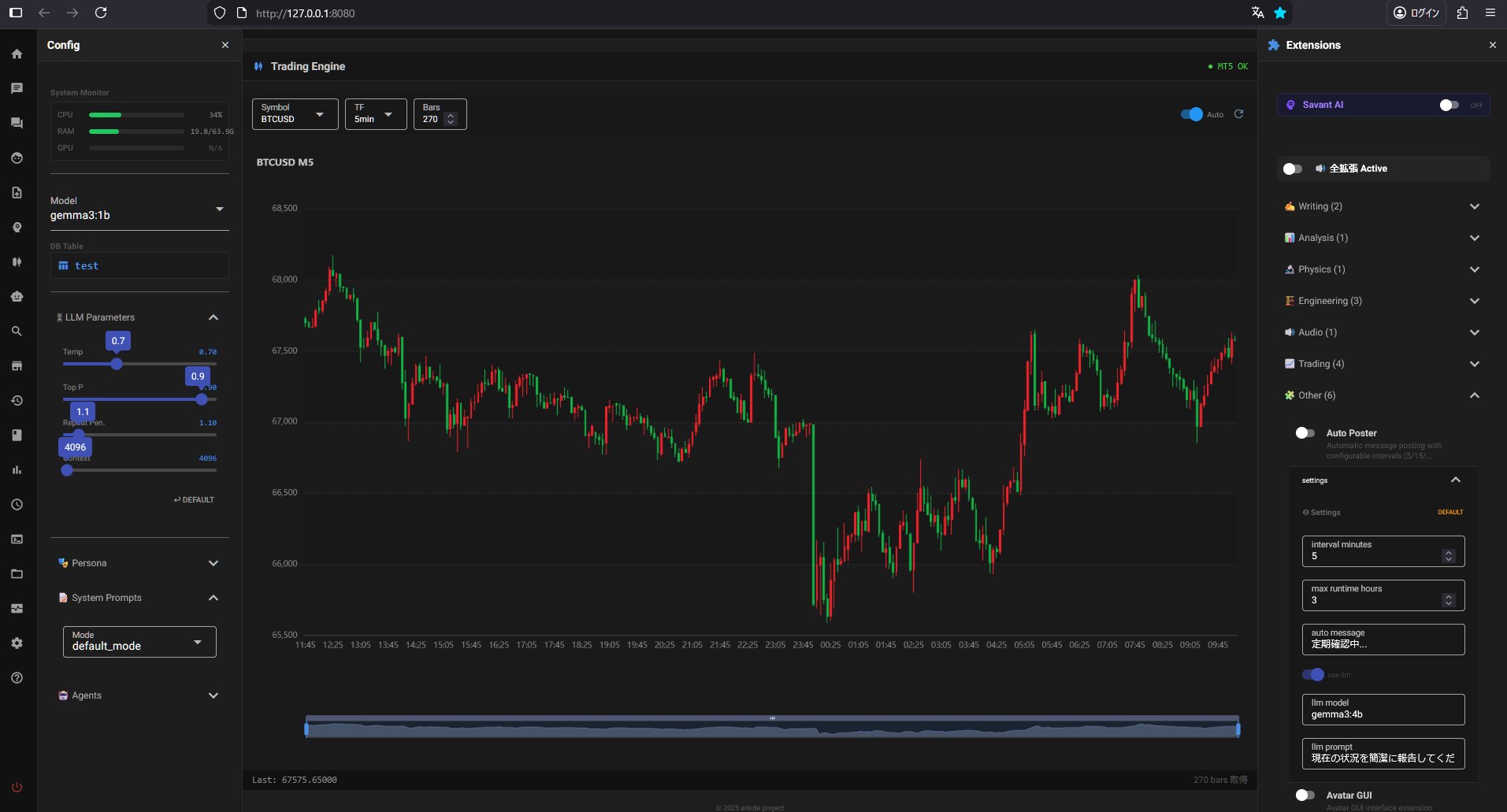1507x812 pixels.
Task: Open the browser extensions toolbar icon
Action: pos(1463,13)
